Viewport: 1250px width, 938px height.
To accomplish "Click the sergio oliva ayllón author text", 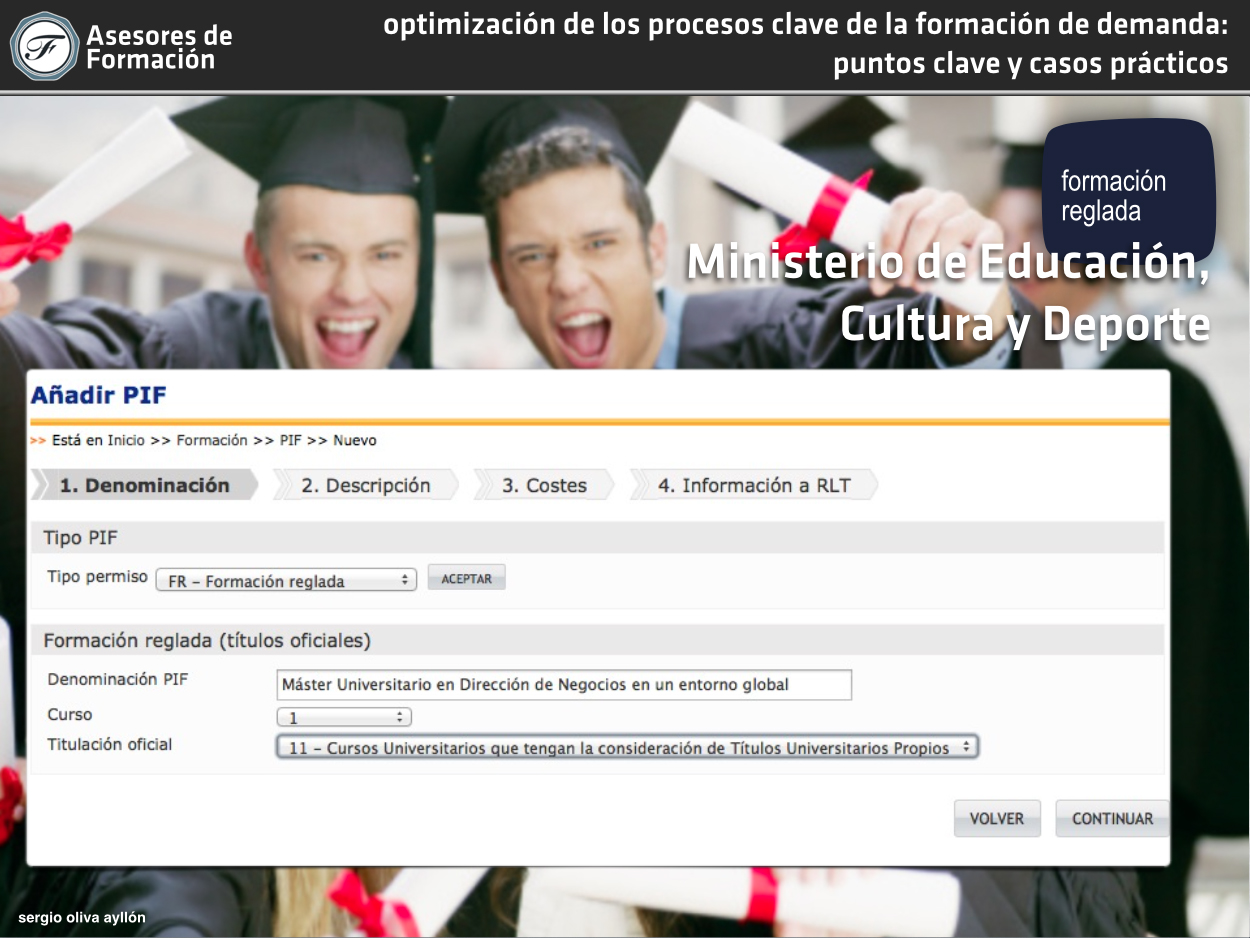I will pyautogui.click(x=82, y=916).
